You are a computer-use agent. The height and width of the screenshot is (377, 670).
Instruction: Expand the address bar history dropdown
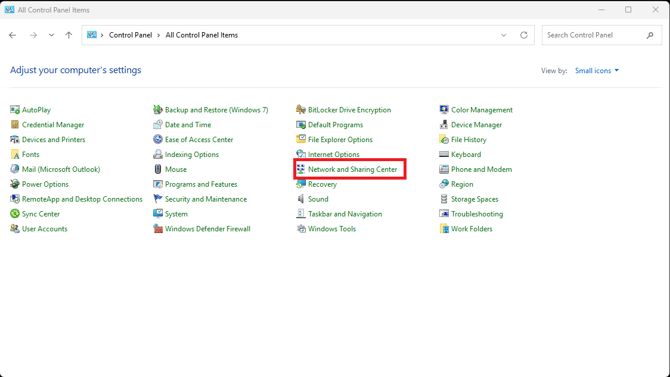[503, 35]
